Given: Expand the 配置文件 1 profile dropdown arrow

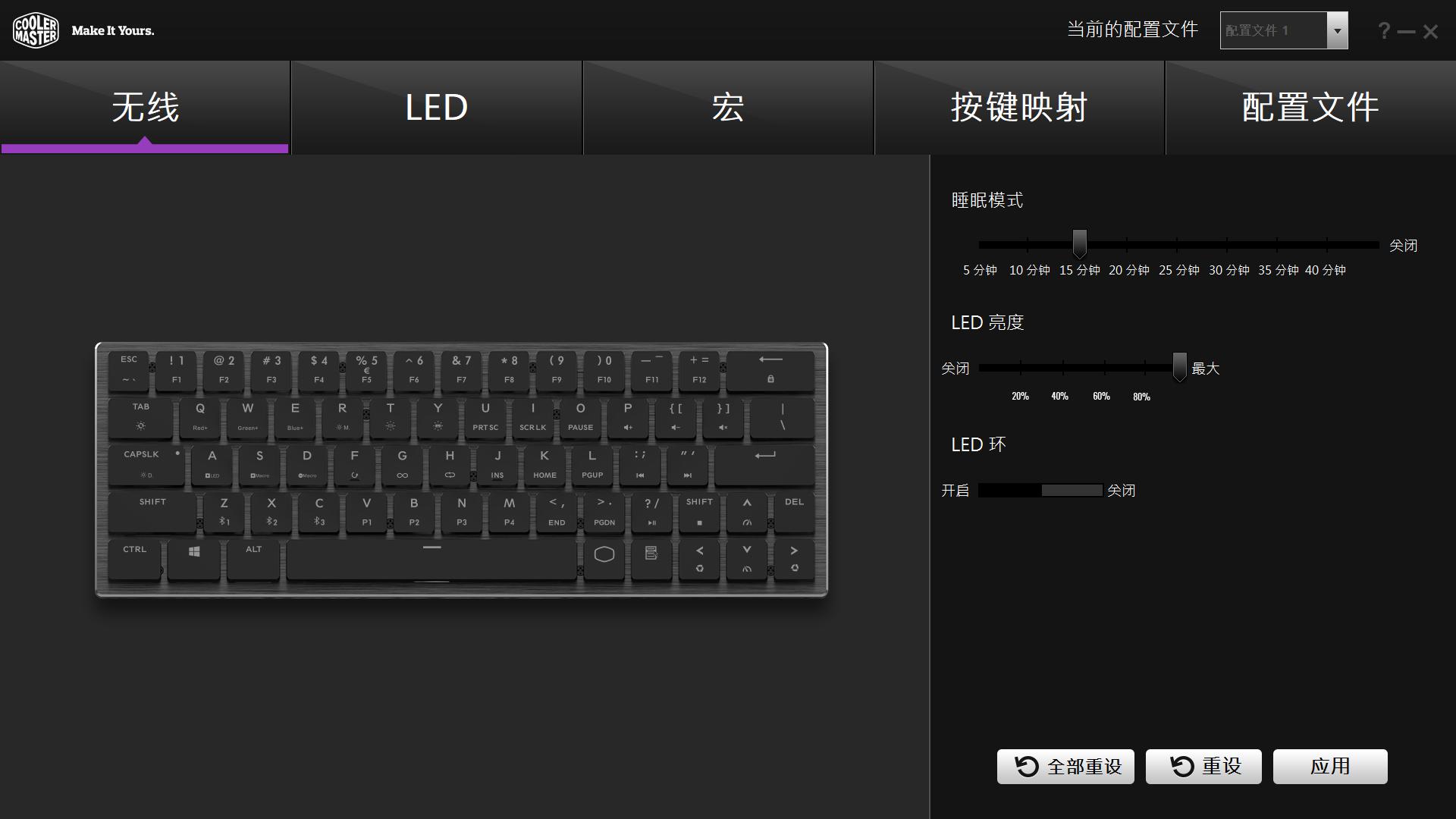Looking at the screenshot, I should coord(1337,31).
